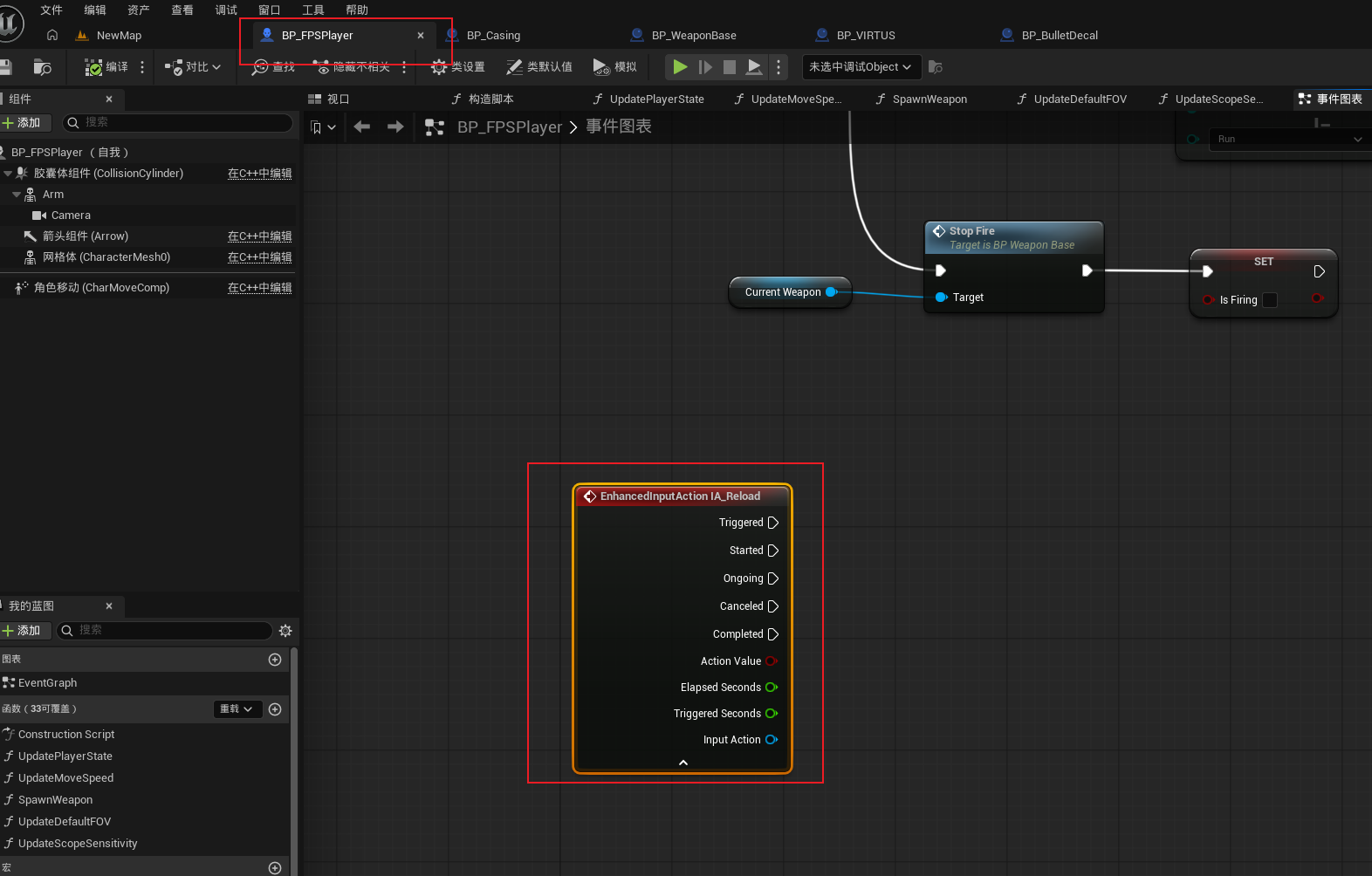
Task: Focus the My Blueprint search field
Action: coord(164,631)
